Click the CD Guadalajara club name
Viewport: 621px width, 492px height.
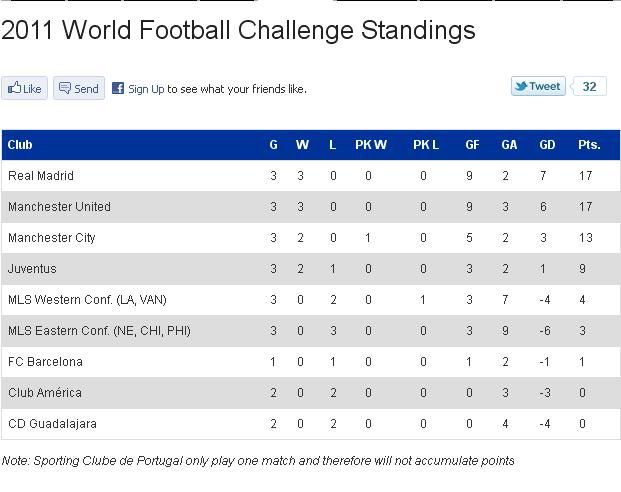tap(52, 424)
